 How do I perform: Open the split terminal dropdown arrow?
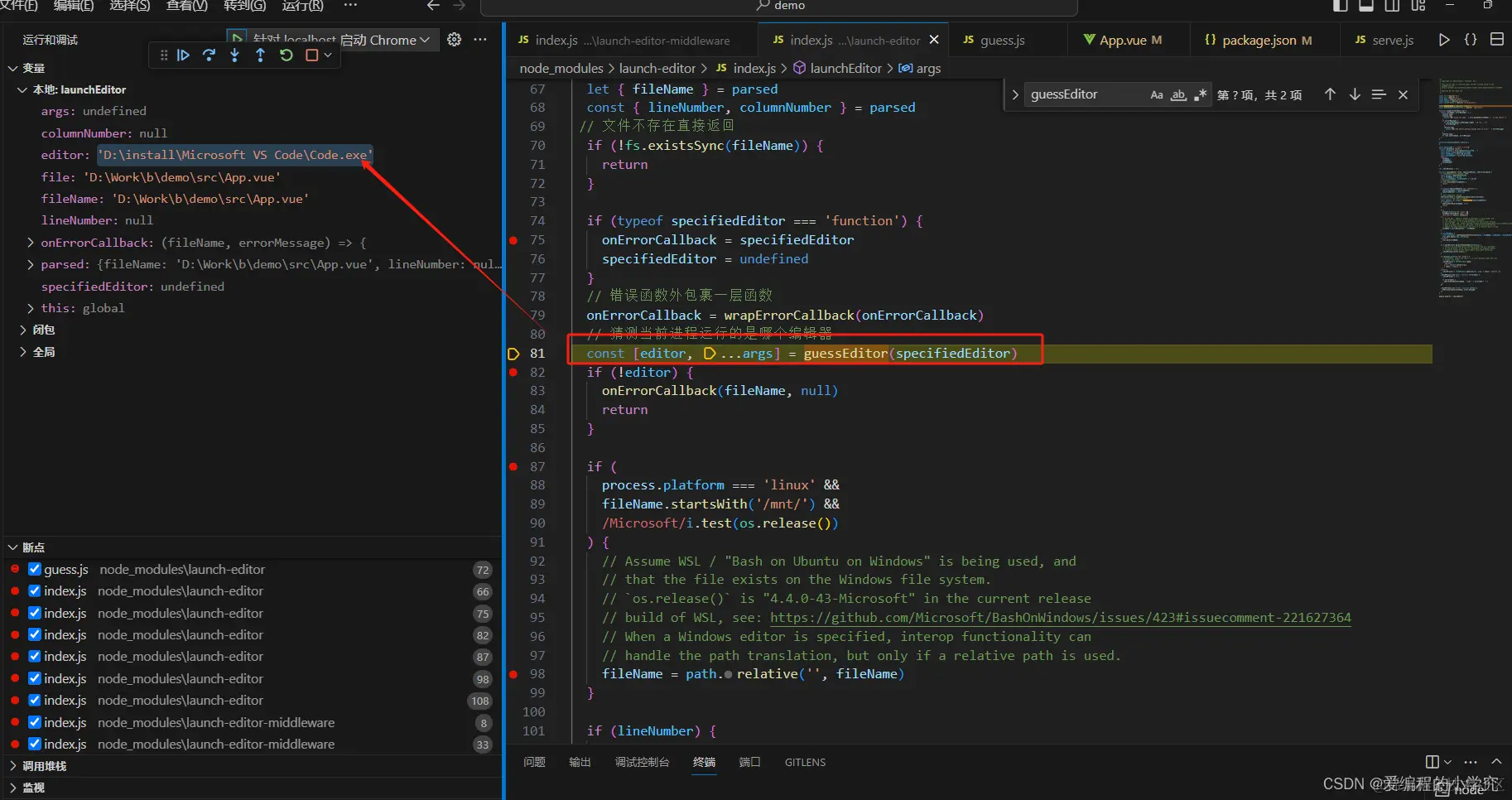1447,762
